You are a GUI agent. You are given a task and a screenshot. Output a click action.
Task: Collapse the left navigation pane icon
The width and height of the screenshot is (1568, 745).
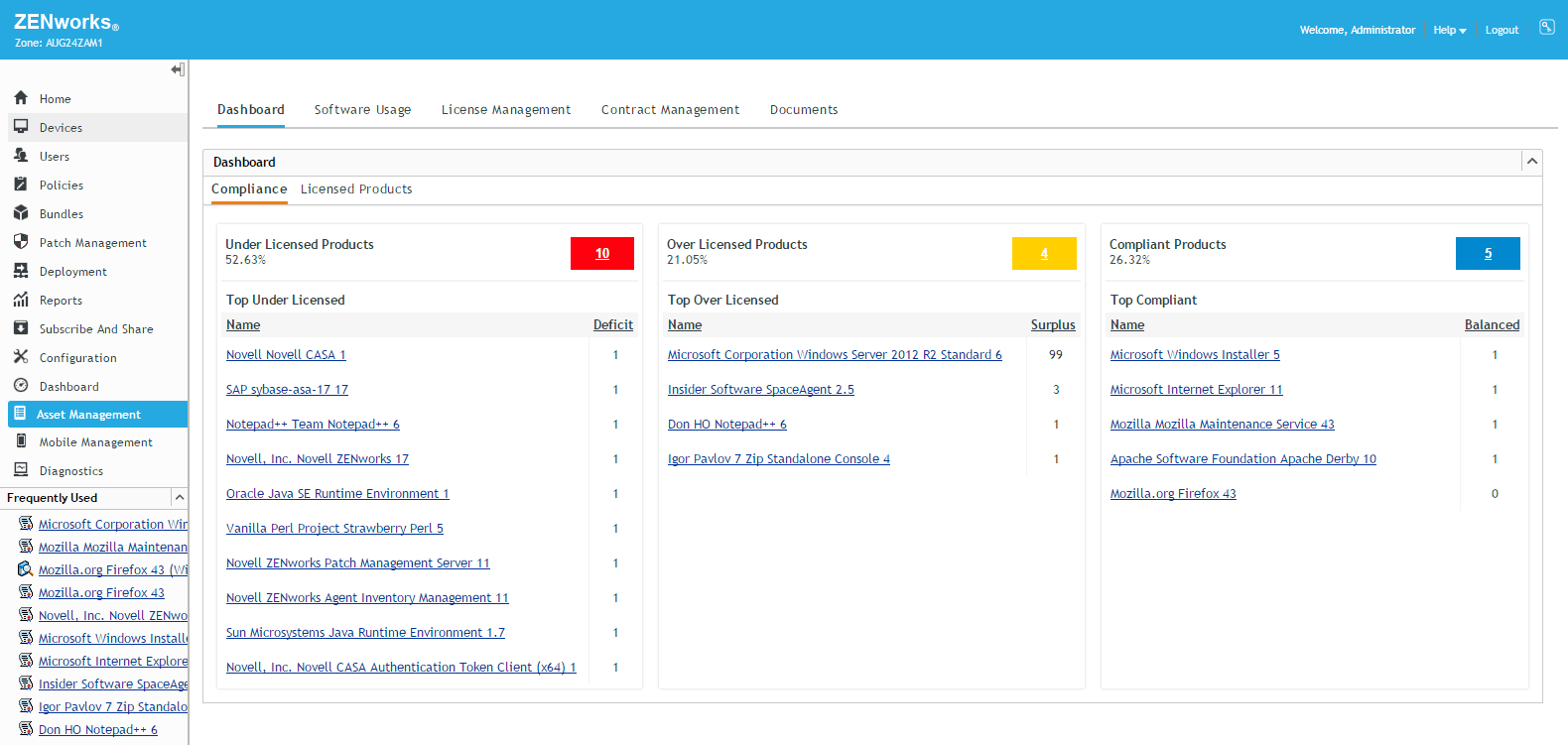178,69
